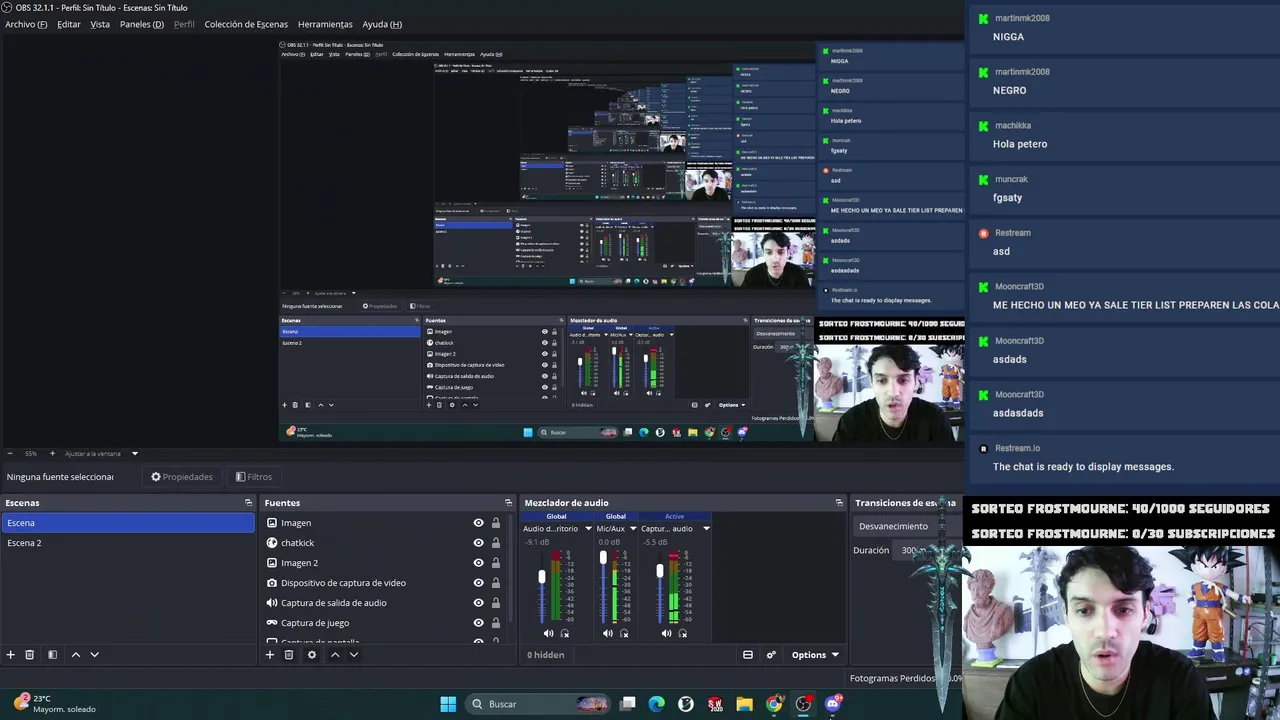Screen dimensions: 1280x720
Task: Toggle lock on Captura de juego source
Action: [x=495, y=623]
